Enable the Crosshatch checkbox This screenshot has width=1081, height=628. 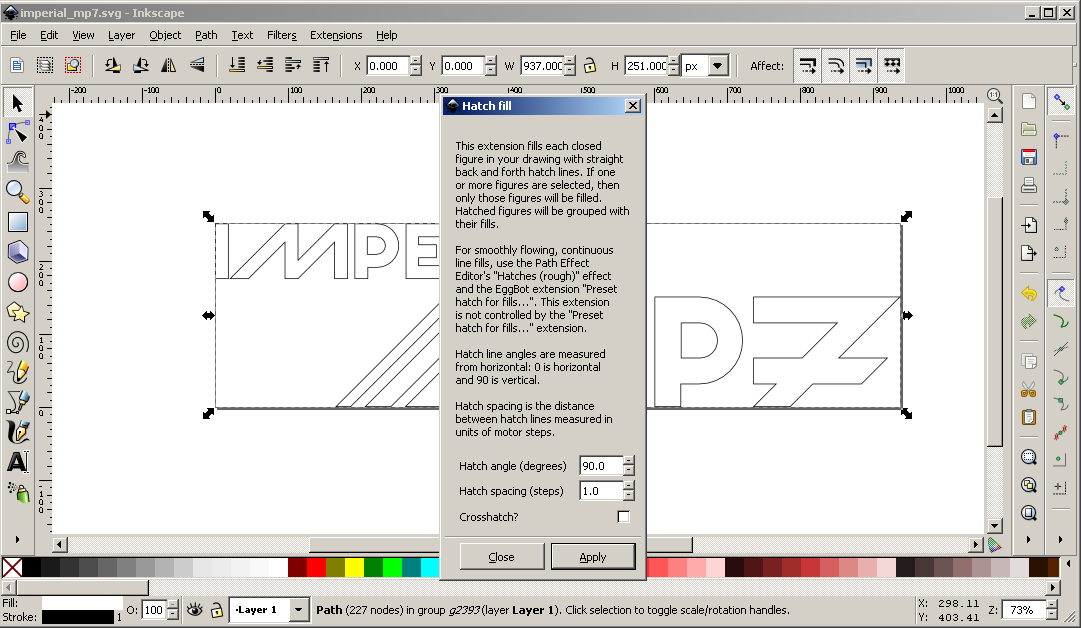(x=623, y=517)
